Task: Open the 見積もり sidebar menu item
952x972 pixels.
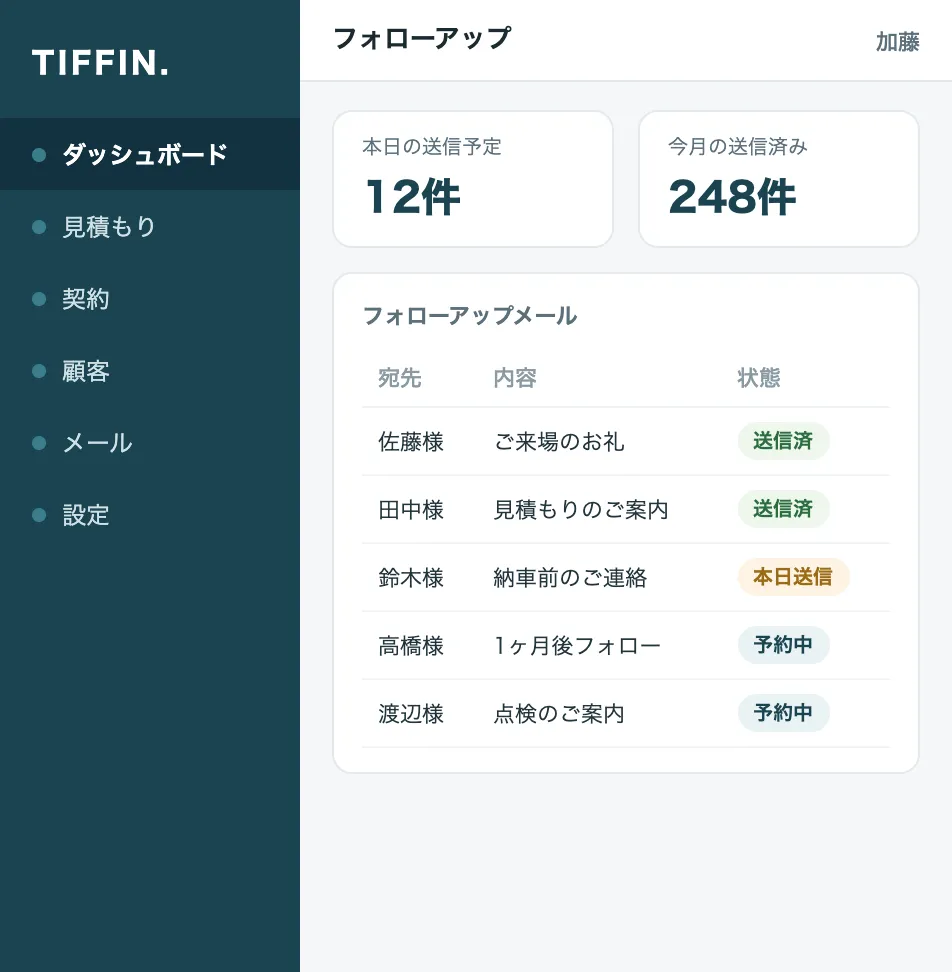Action: click(x=150, y=227)
